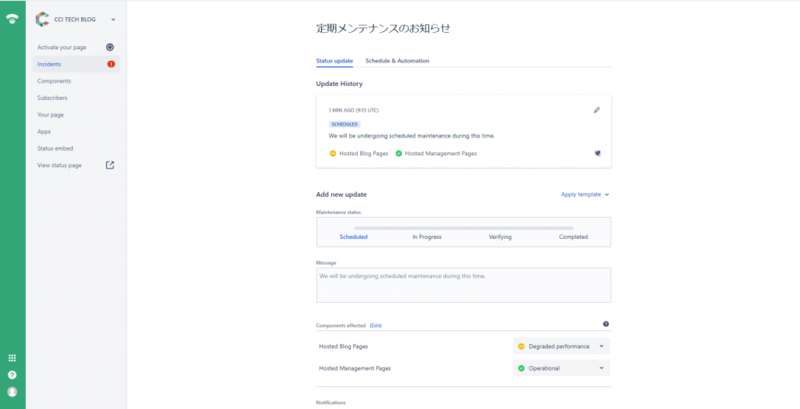The height and width of the screenshot is (409, 800).
Task: Click into the Message text area
Action: tap(463, 285)
